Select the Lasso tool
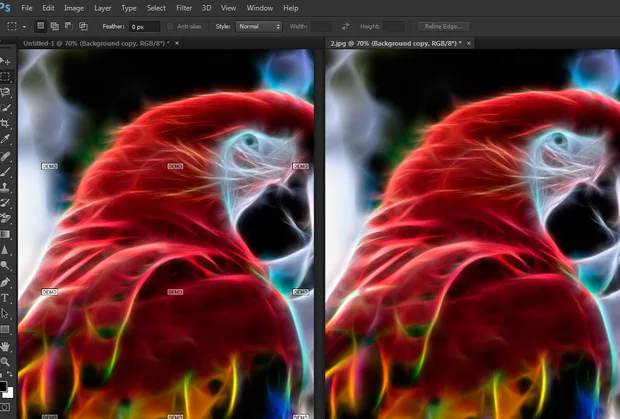Image resolution: width=620 pixels, height=419 pixels. tap(6, 91)
